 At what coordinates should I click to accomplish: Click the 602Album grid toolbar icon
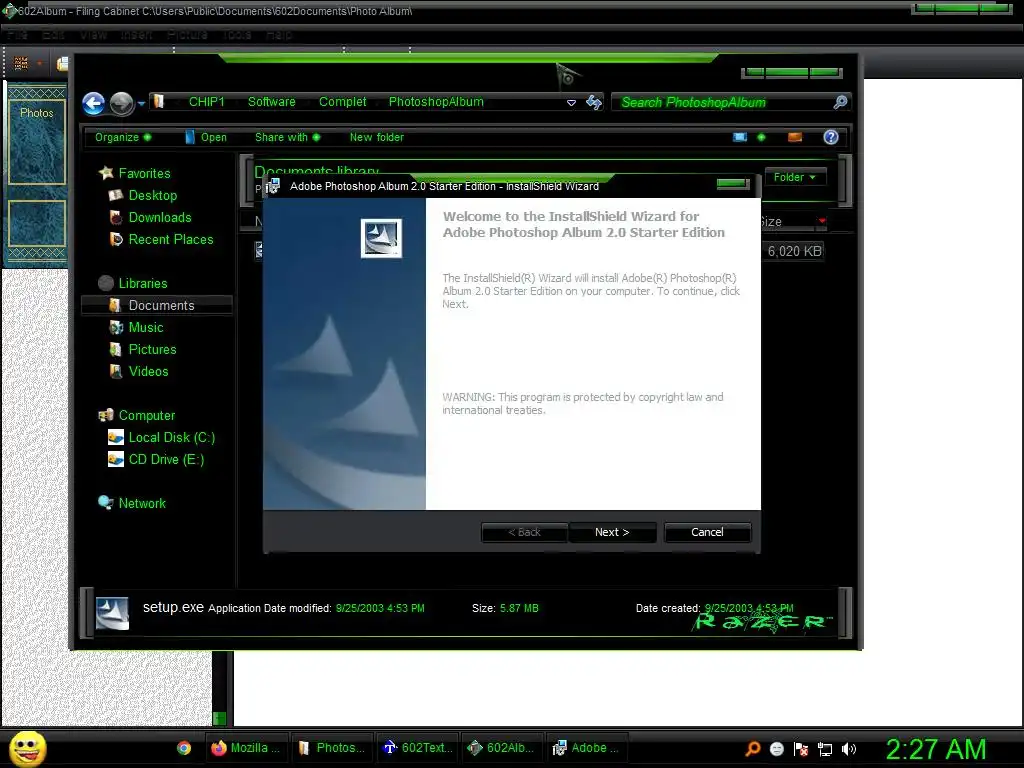point(21,63)
